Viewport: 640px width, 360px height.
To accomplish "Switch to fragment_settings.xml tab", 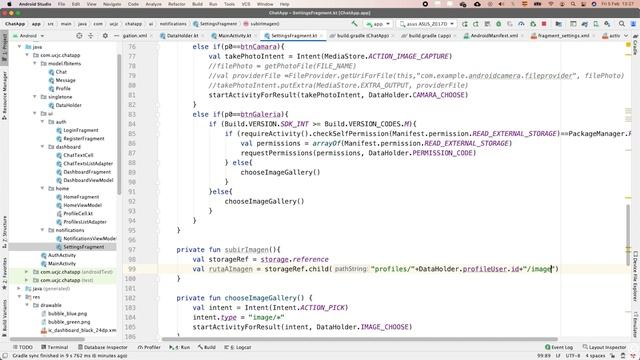I will point(562,36).
